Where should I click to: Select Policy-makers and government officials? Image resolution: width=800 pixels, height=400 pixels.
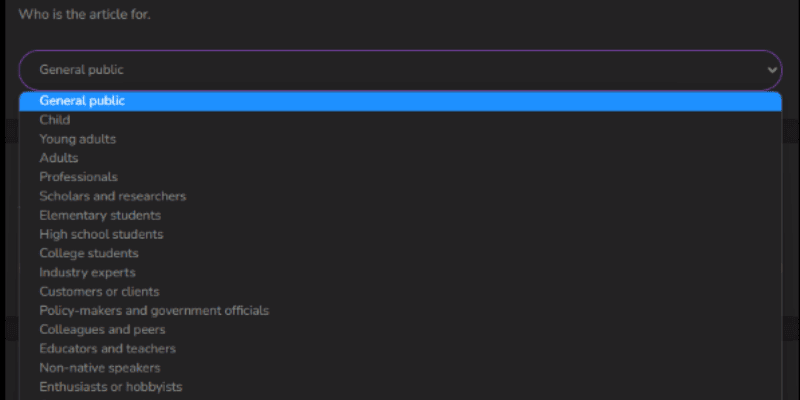[x=400, y=311]
